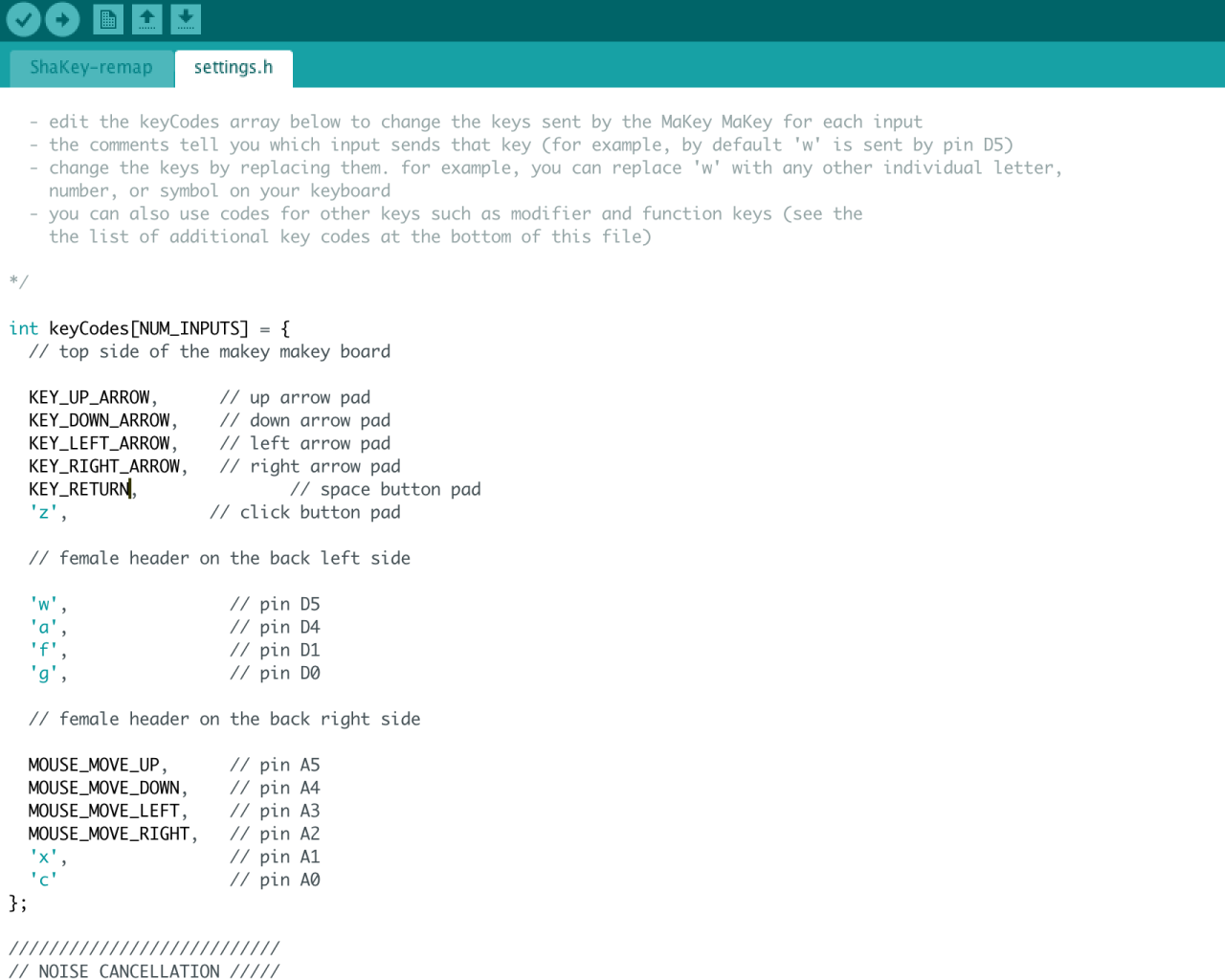Click the Upload arrow icon
1225x980 pixels.
pyautogui.click(x=63, y=18)
